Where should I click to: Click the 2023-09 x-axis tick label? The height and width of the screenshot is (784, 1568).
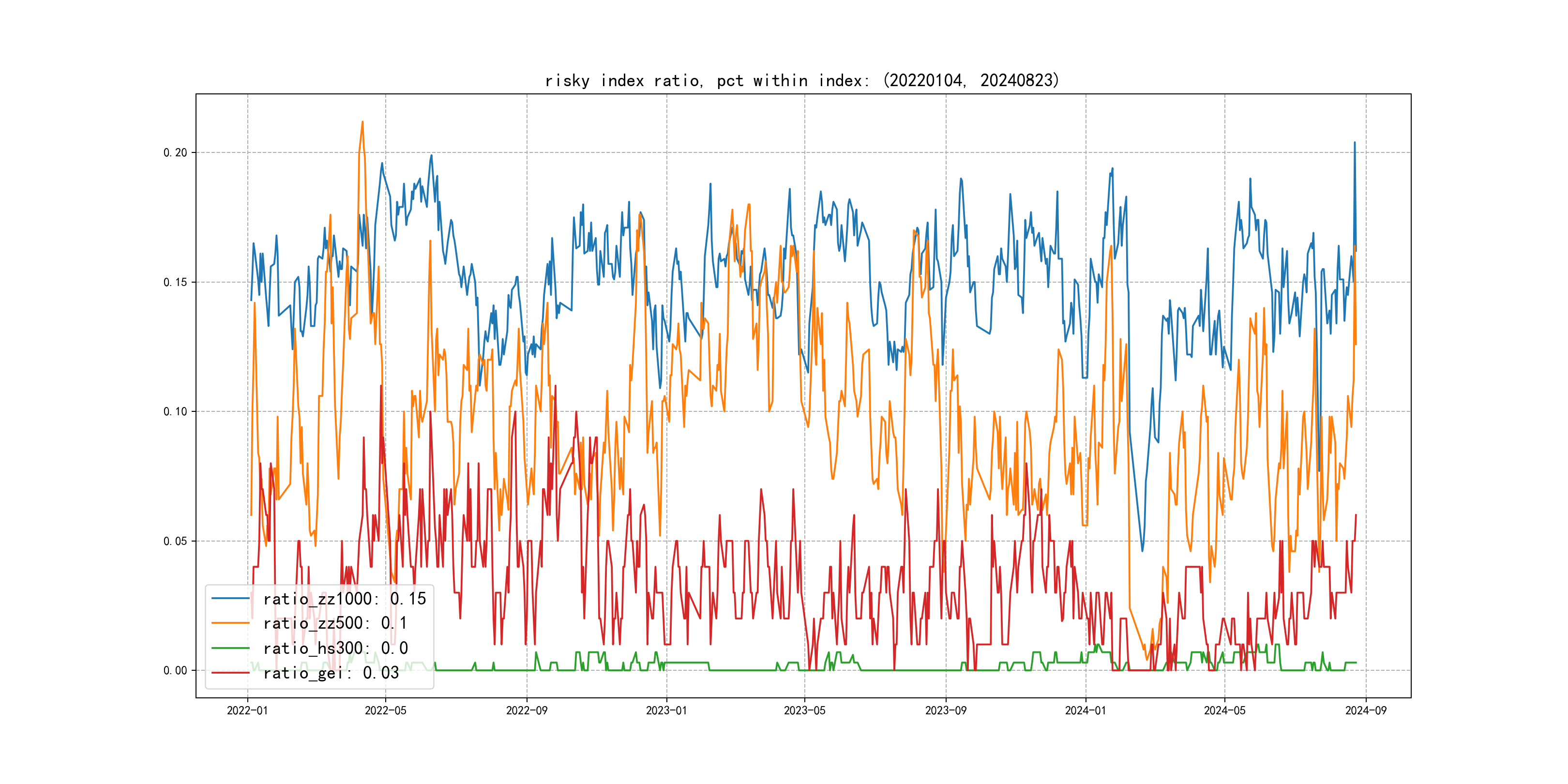(x=945, y=710)
